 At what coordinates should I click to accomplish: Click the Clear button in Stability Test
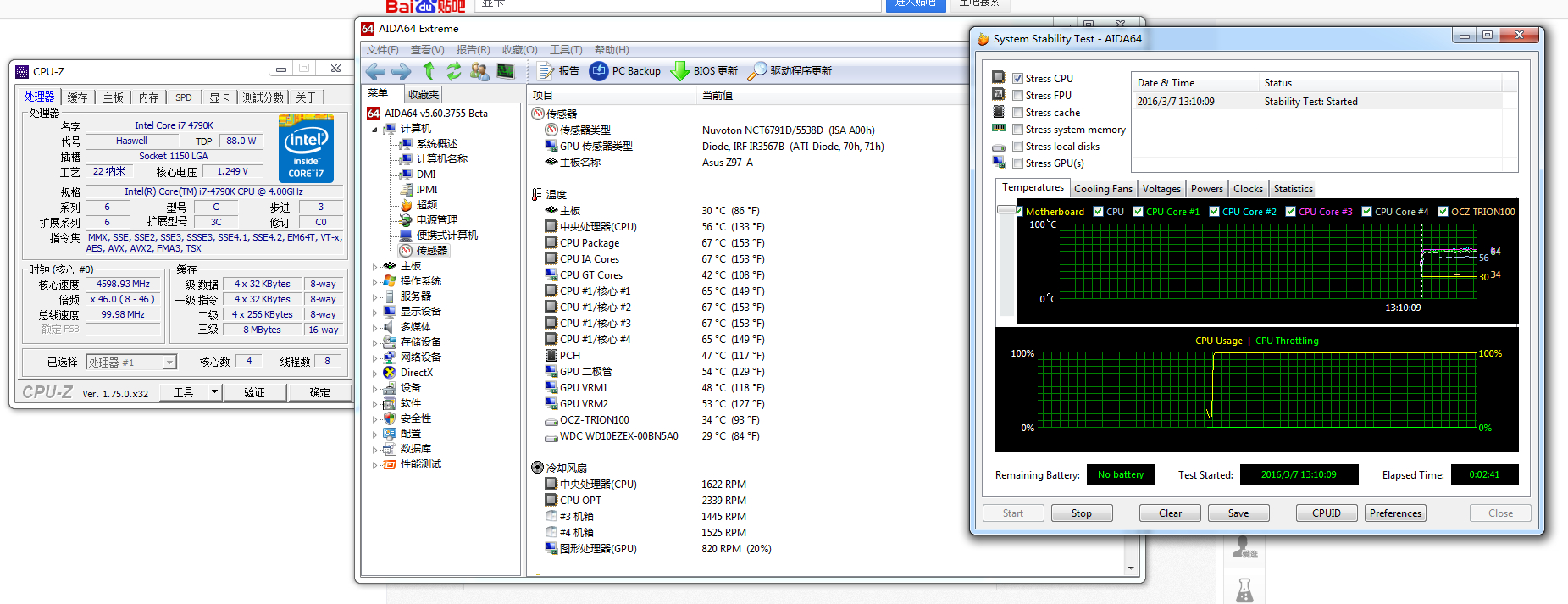[x=1170, y=513]
